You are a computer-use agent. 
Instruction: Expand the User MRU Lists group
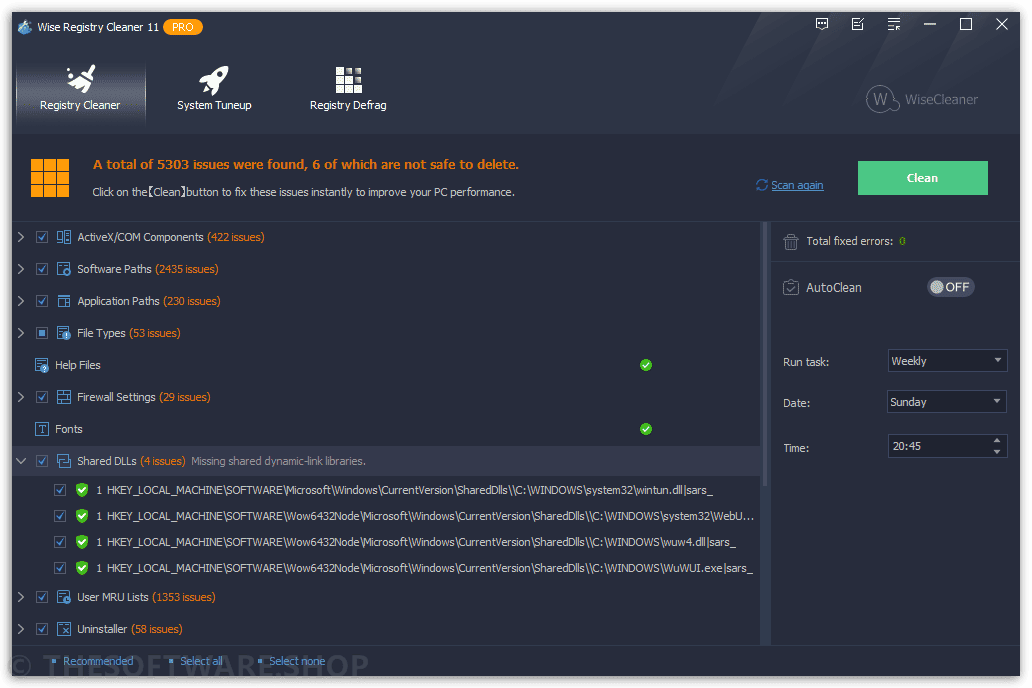(21, 597)
